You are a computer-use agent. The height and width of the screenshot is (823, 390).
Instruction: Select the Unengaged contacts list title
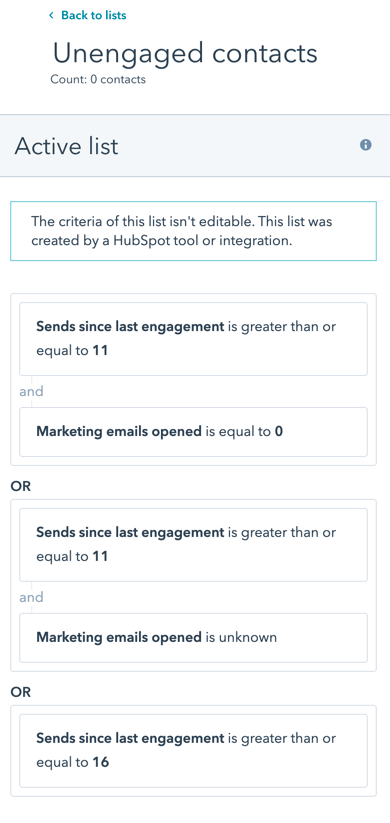coord(185,53)
